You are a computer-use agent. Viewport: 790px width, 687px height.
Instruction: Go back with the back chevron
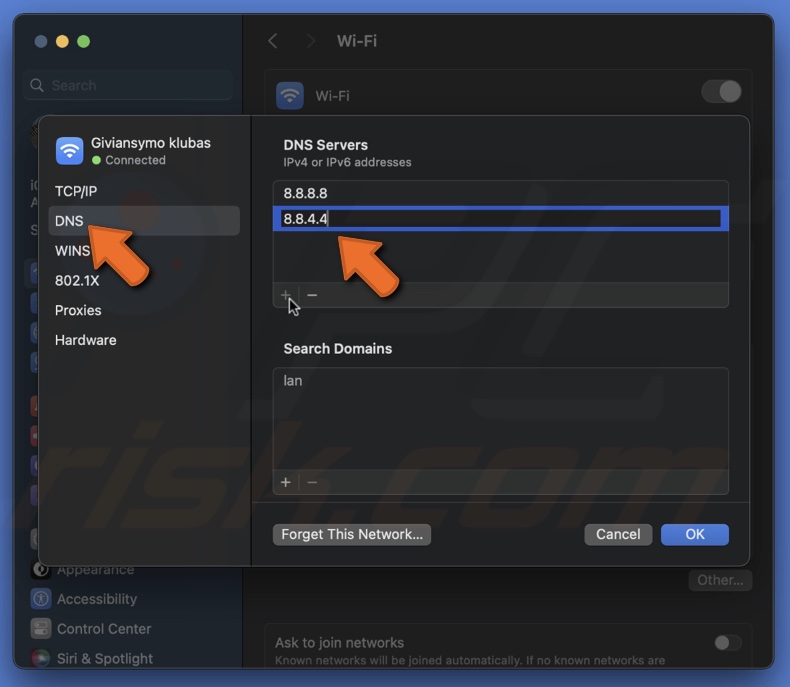point(273,41)
